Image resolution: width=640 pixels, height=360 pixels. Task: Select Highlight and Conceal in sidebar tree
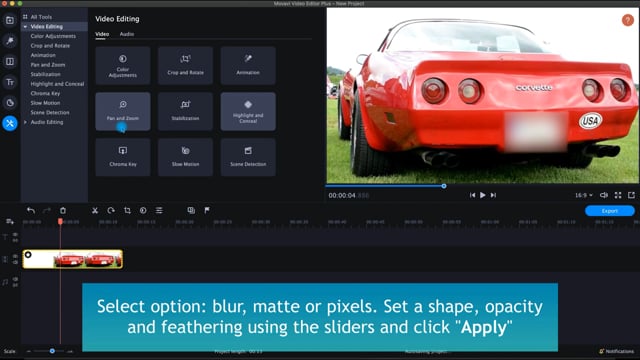point(57,84)
